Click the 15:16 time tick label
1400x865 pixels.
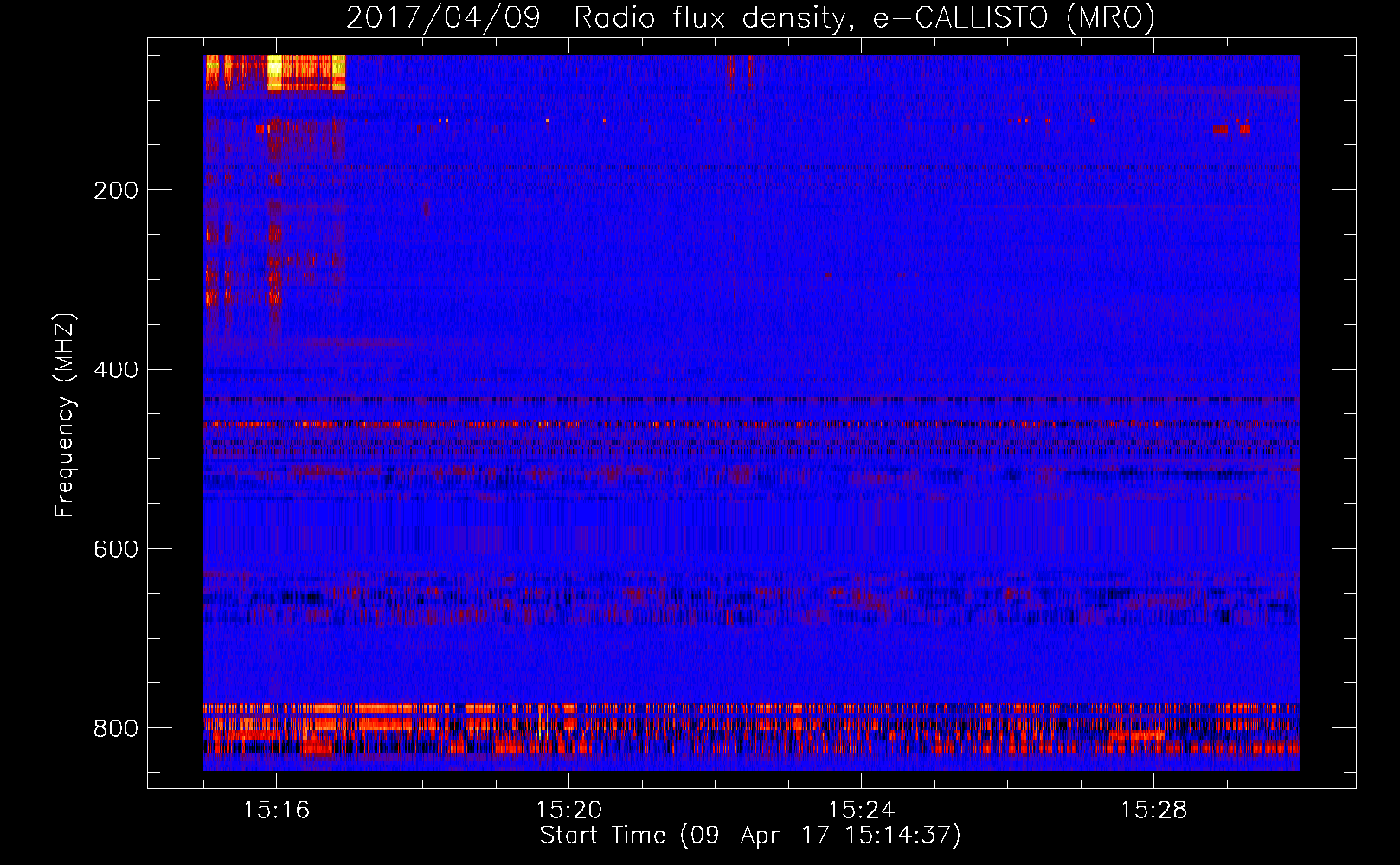click(276, 811)
